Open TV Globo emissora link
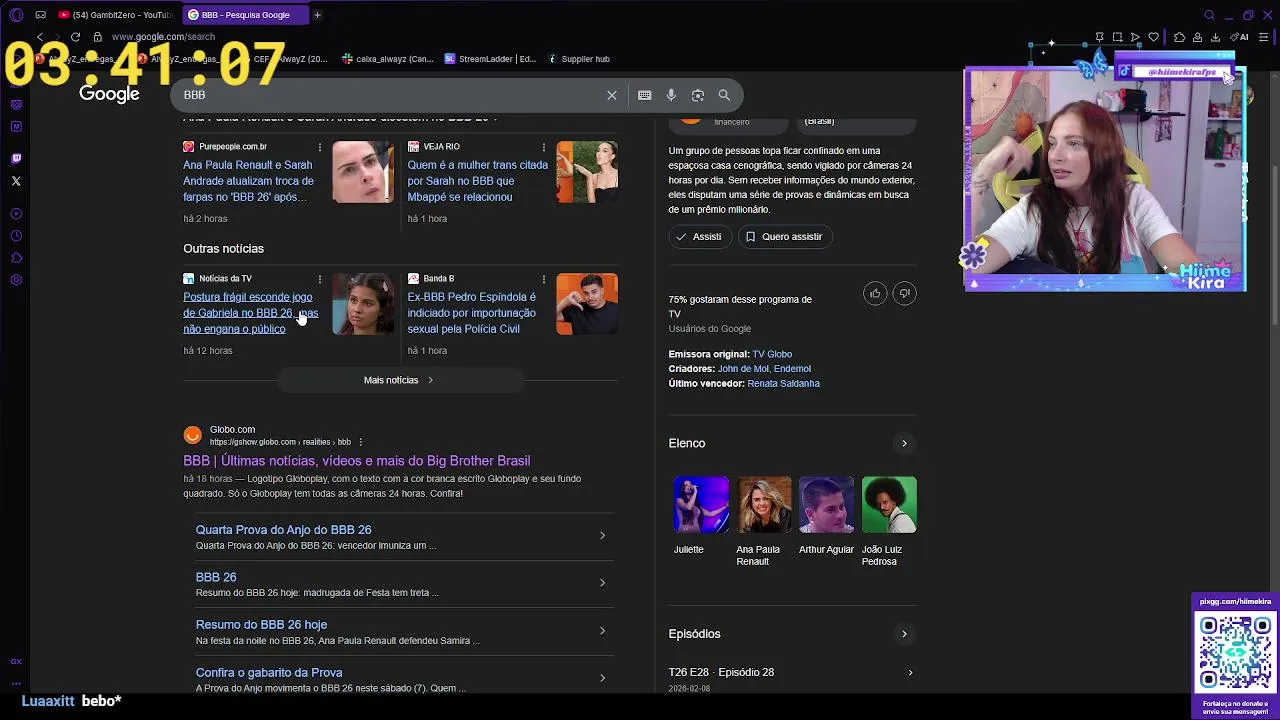This screenshot has width=1280, height=720. click(772, 354)
